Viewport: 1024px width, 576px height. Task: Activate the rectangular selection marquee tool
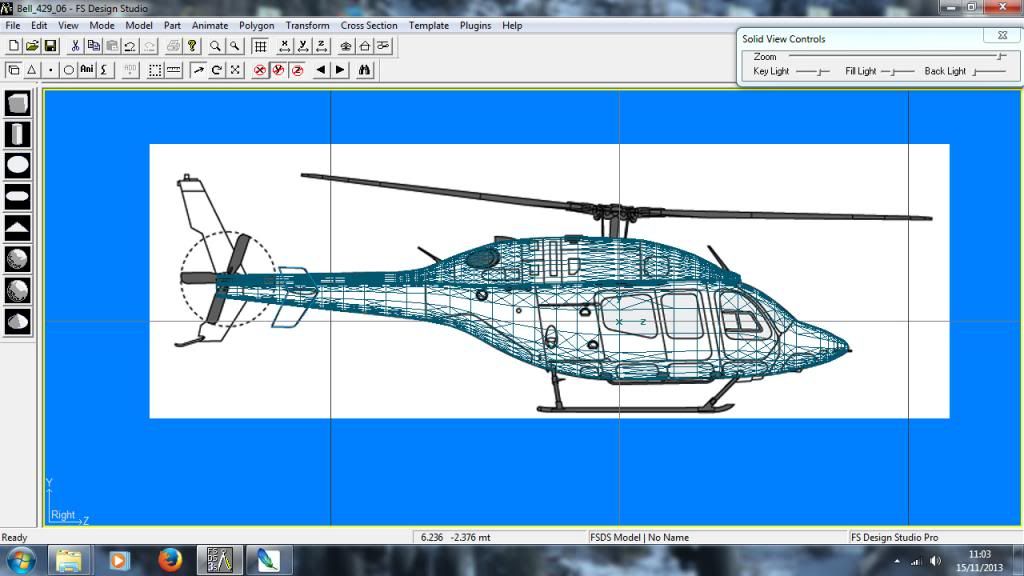point(157,69)
